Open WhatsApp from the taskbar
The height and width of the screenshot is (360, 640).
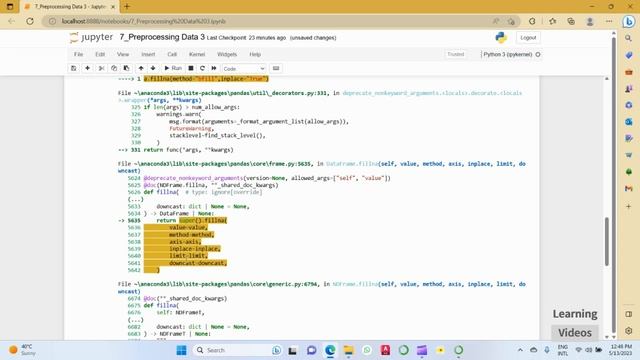pyautogui.click(x=367, y=350)
